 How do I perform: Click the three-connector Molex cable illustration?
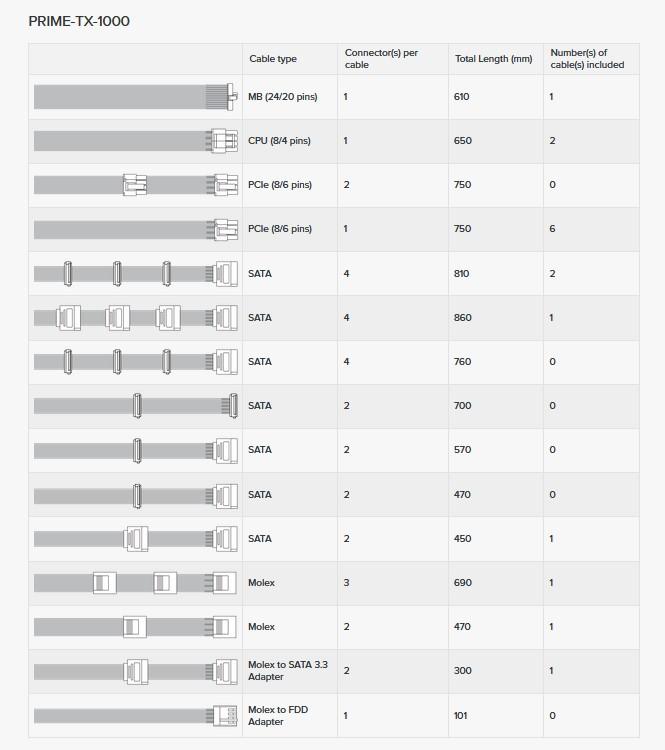[136, 583]
